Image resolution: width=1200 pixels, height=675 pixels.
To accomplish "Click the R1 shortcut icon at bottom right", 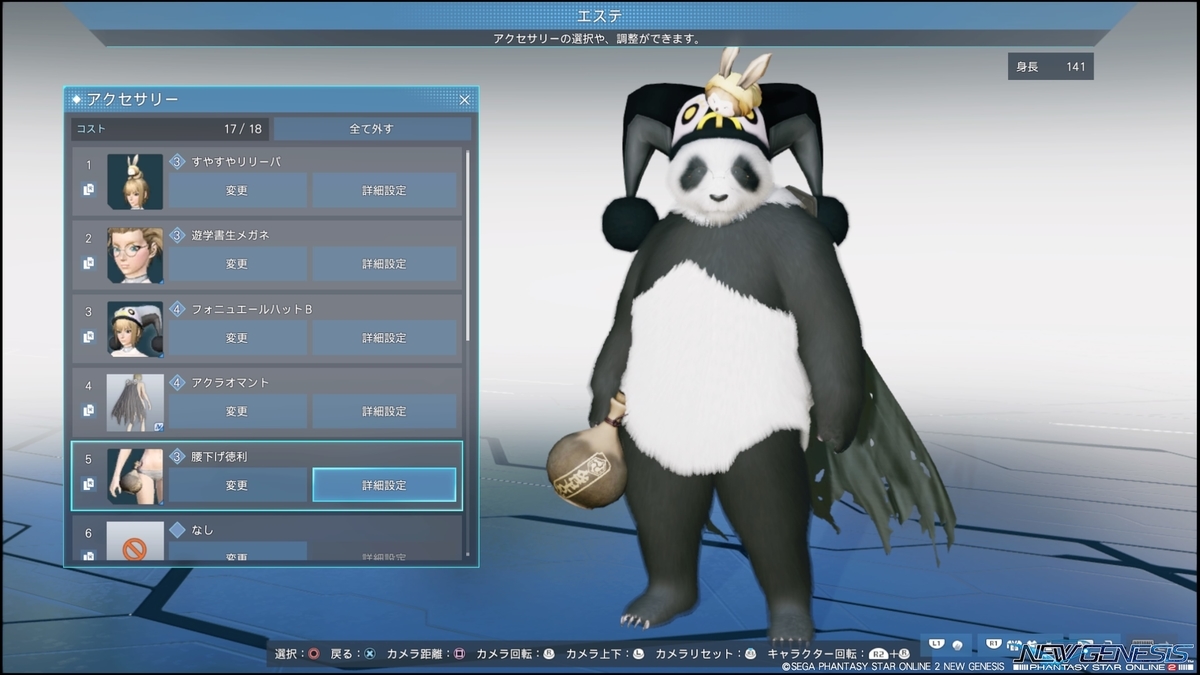I will [995, 644].
